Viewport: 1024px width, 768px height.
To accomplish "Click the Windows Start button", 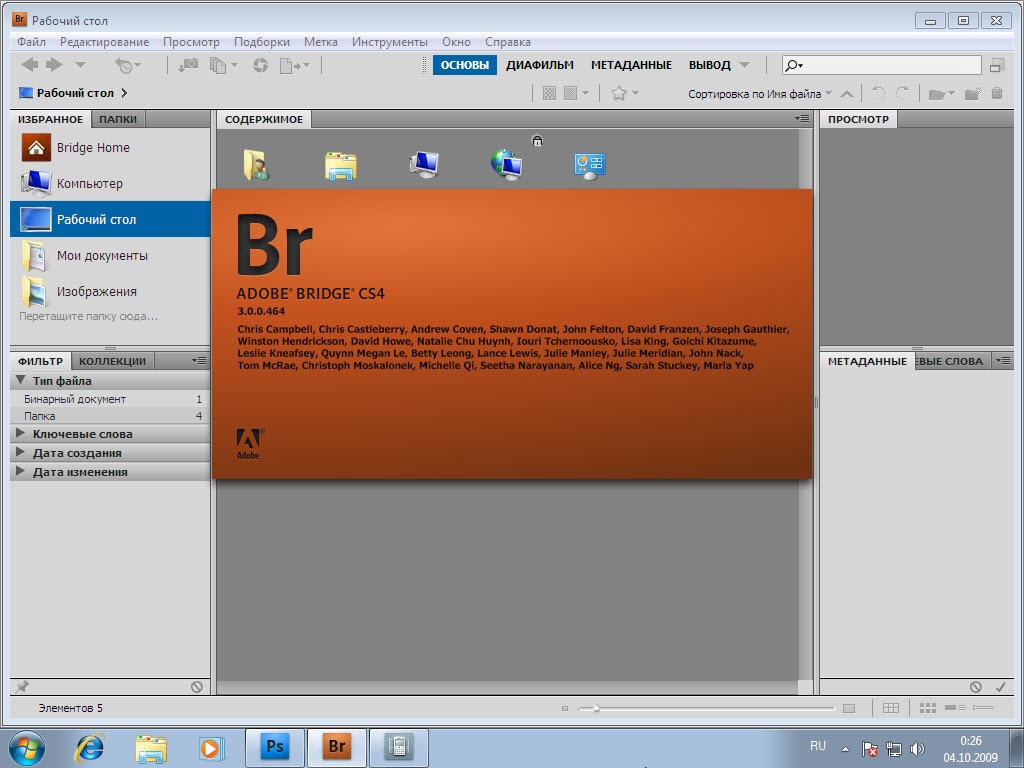I will [27, 748].
